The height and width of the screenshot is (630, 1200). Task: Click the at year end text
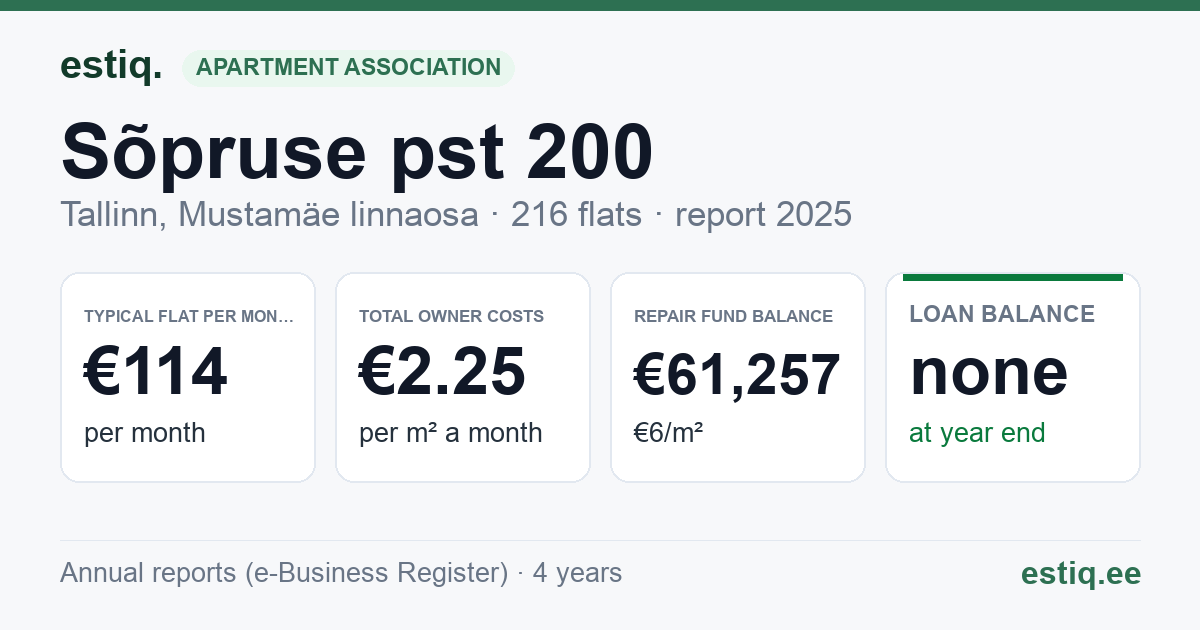pos(977,433)
